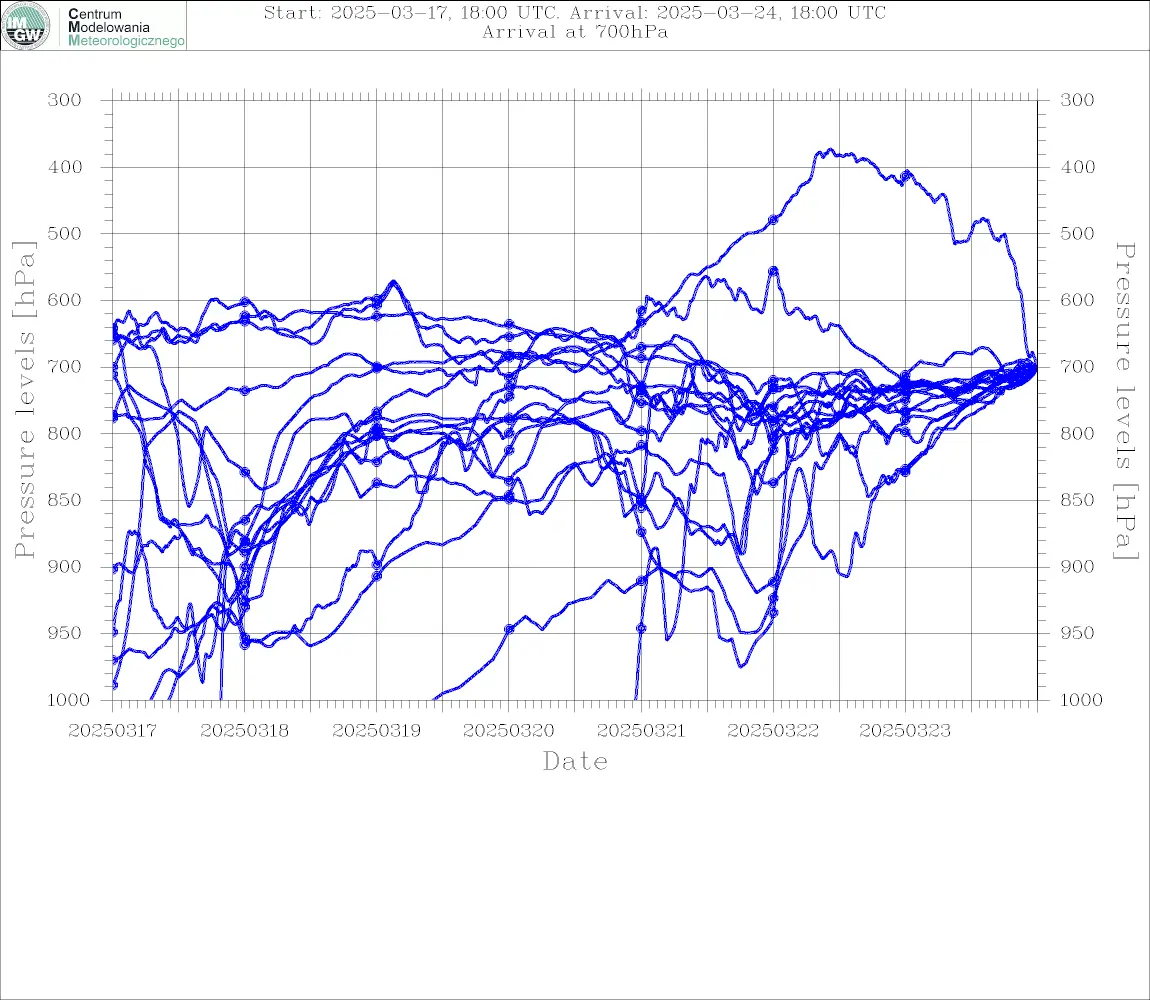This screenshot has width=1150, height=1000.
Task: Click the right axis 600 label
Action: (1077, 300)
